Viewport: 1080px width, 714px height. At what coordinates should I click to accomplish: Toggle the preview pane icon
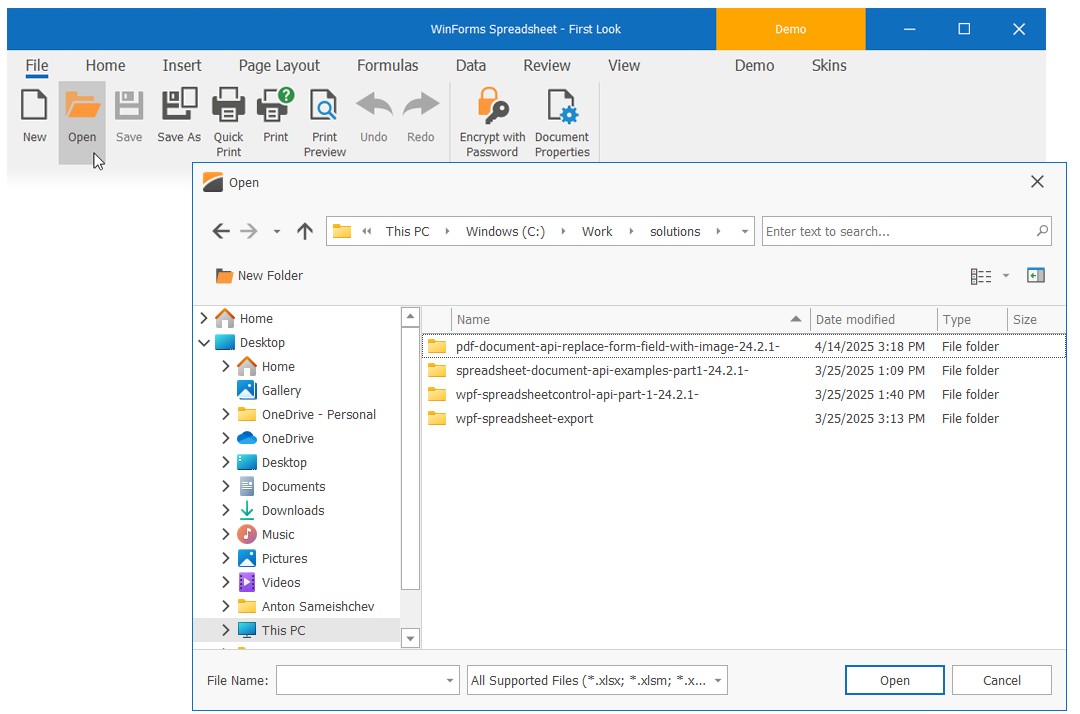[1036, 276]
